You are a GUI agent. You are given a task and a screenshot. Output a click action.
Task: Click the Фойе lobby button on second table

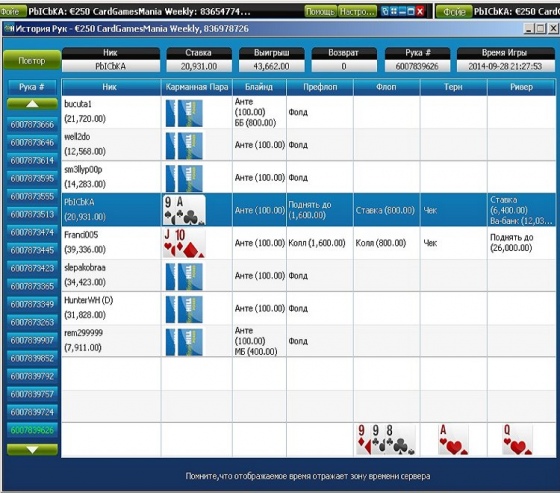pyautogui.click(x=454, y=12)
